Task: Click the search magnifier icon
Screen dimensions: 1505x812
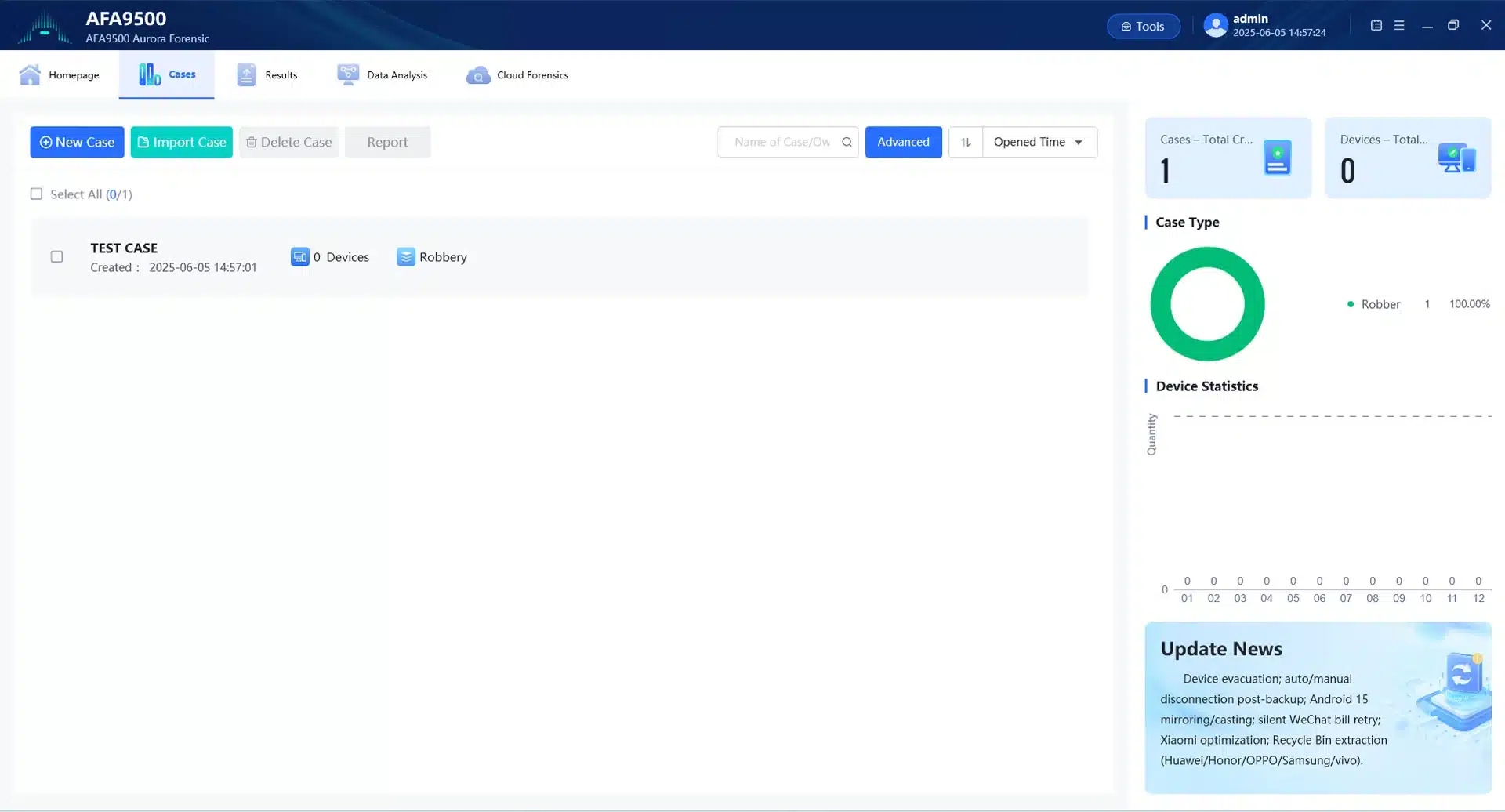Action: [x=847, y=142]
